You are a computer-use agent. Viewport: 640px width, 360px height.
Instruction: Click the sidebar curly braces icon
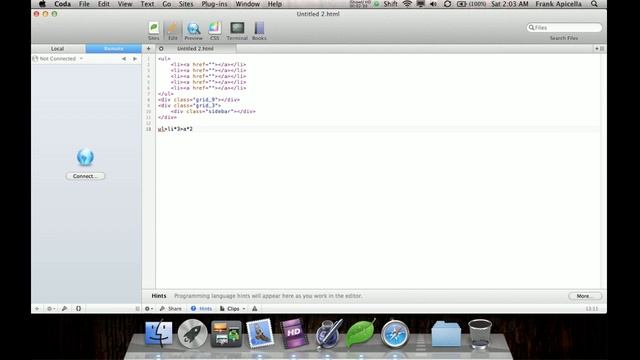(78, 309)
